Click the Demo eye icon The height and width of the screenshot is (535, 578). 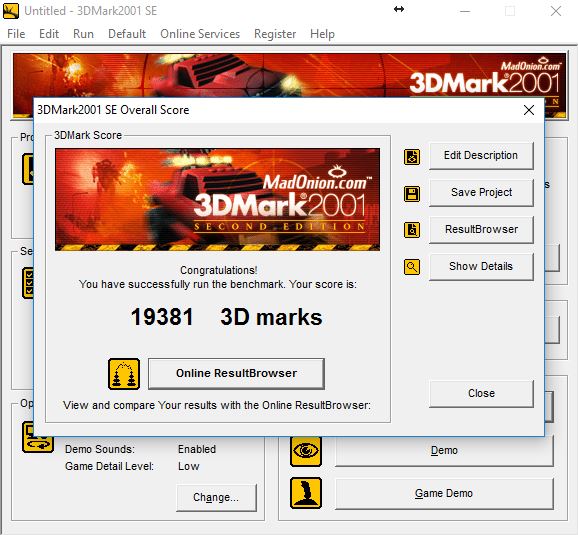click(x=306, y=451)
